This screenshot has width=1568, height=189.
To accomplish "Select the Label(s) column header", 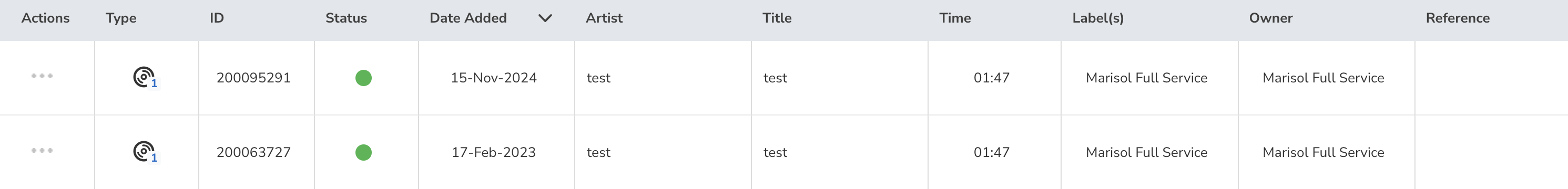I will pyautogui.click(x=1097, y=18).
